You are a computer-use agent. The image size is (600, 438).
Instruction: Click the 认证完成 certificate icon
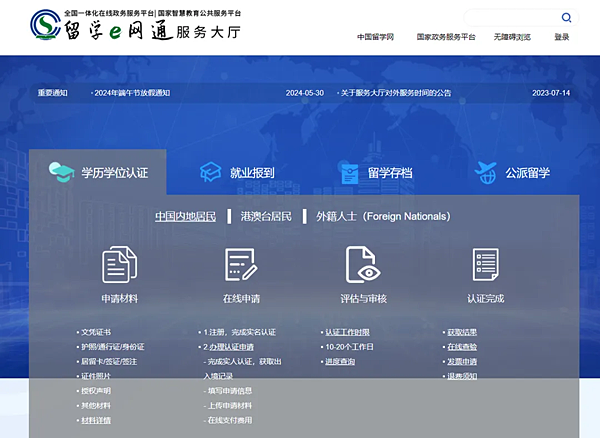pyautogui.click(x=485, y=264)
